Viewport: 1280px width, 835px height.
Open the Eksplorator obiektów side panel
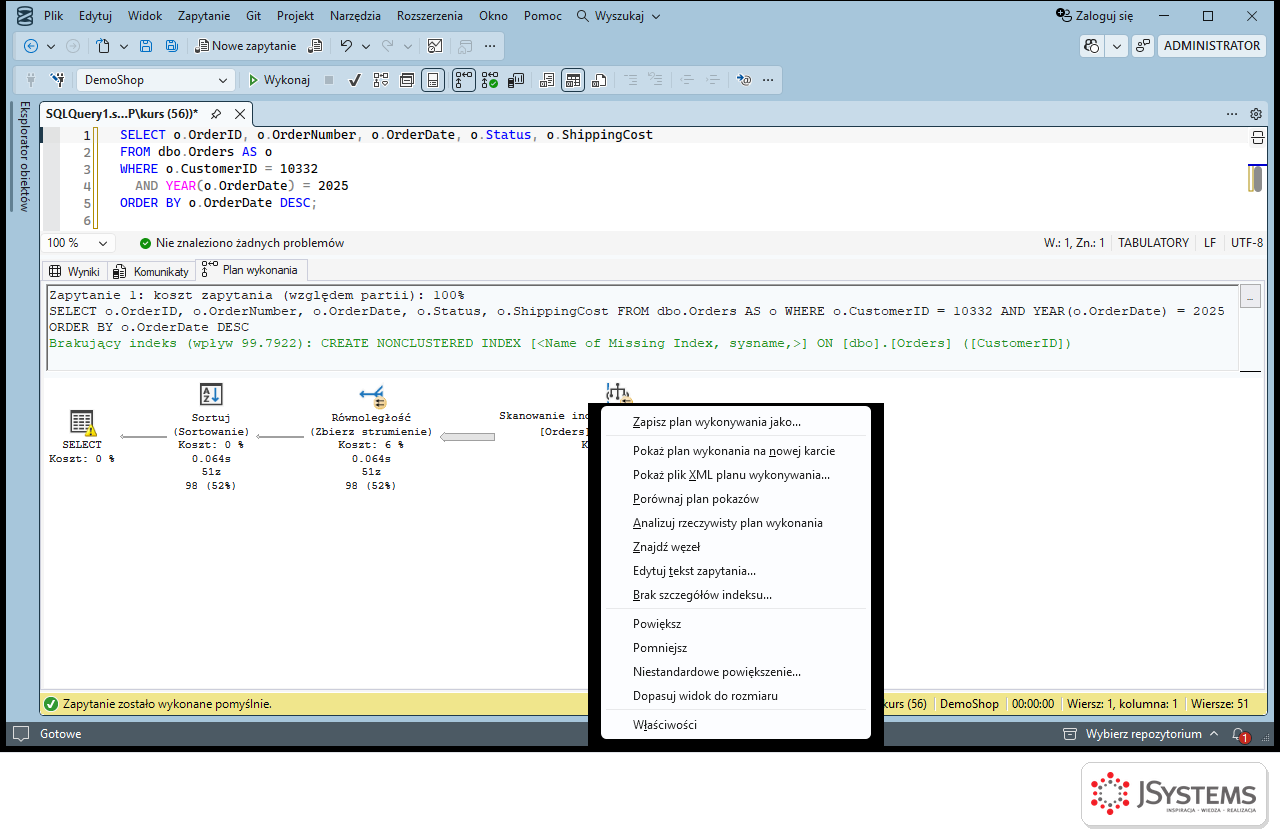coord(24,156)
